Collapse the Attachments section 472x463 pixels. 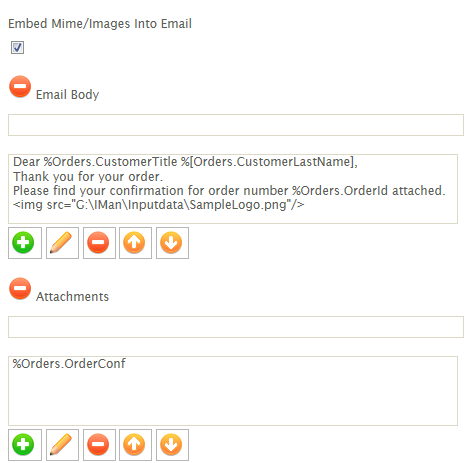coord(20,288)
